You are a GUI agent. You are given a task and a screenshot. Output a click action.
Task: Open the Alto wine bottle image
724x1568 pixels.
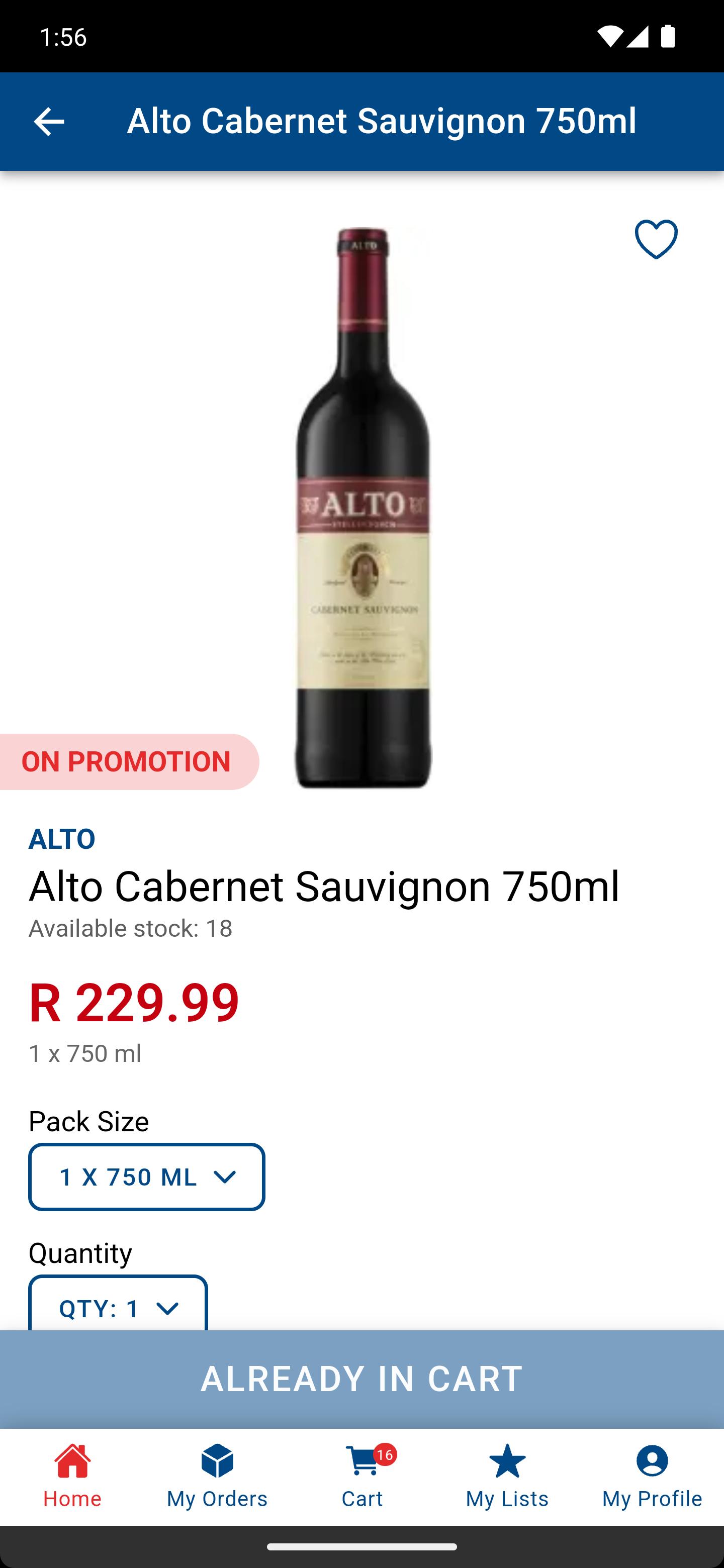point(363,508)
